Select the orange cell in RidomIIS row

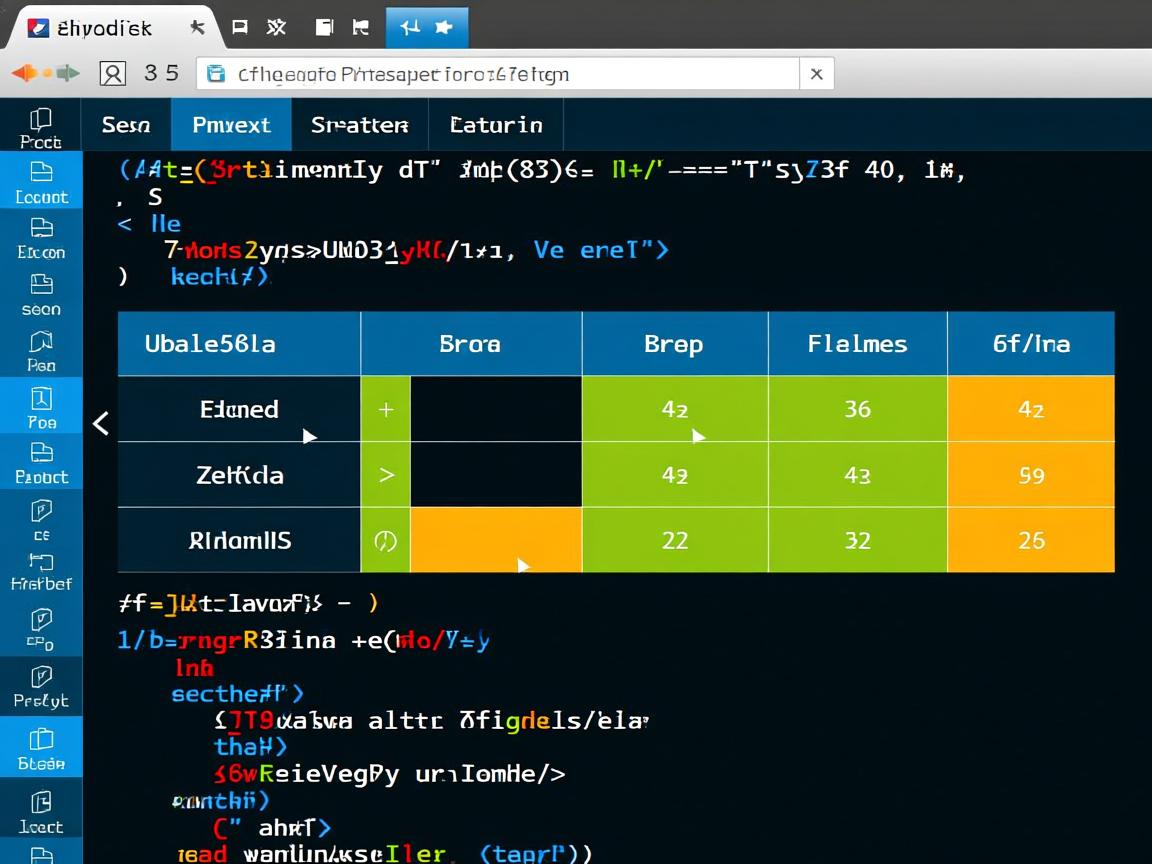(x=496, y=540)
